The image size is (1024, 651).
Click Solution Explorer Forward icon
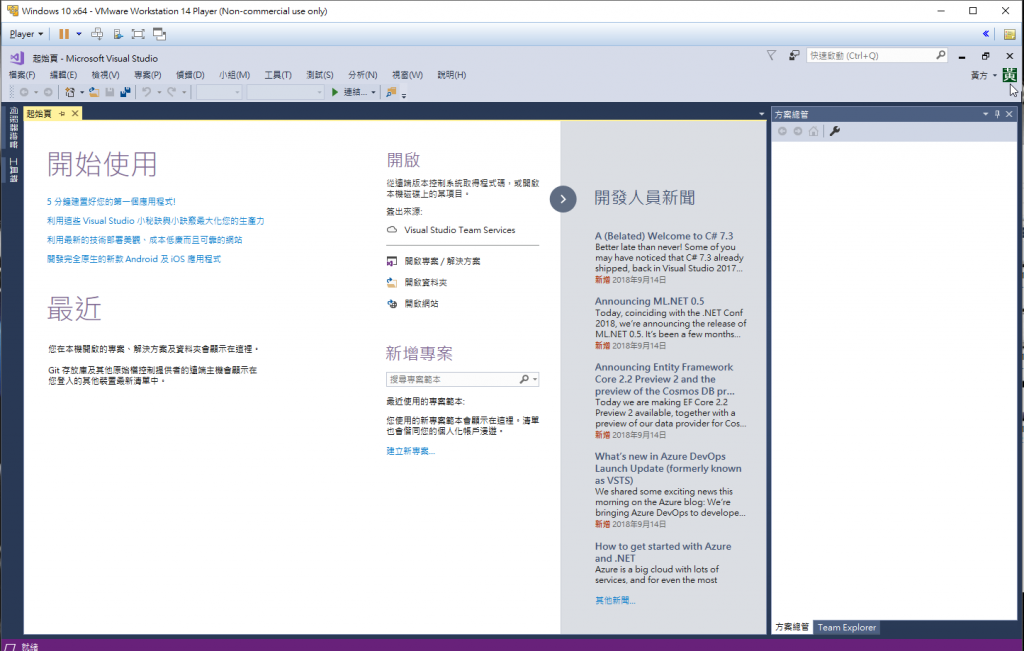click(797, 131)
